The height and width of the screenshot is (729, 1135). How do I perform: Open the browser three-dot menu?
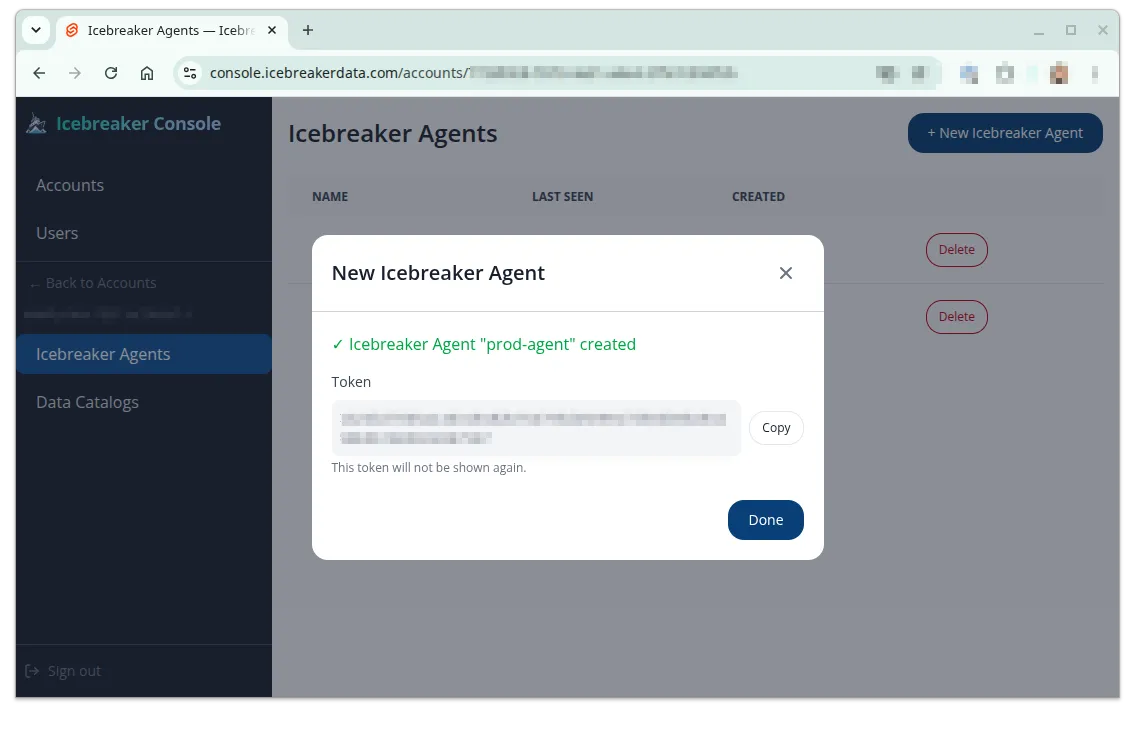pos(1094,73)
